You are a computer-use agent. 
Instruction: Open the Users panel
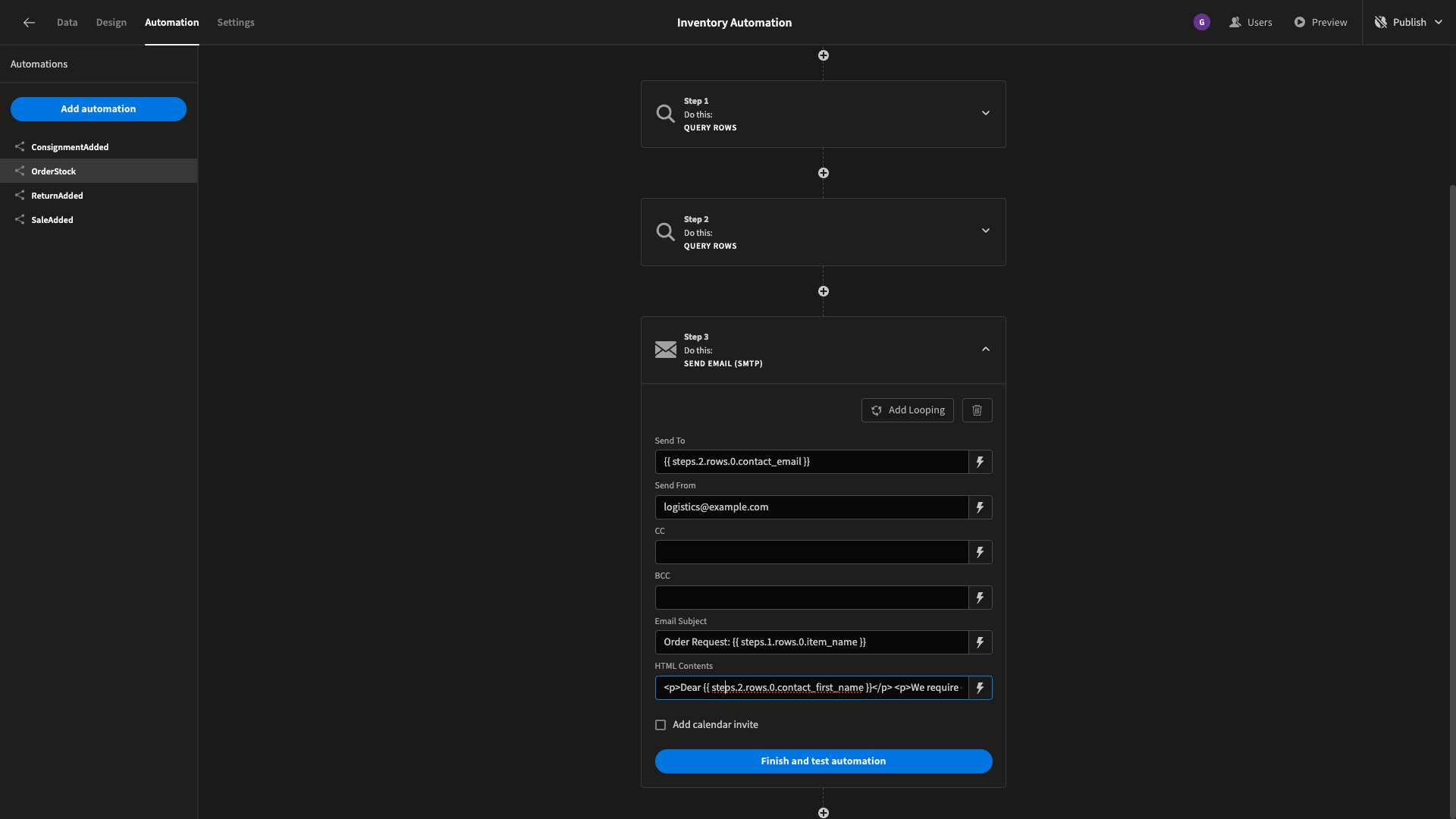1250,23
